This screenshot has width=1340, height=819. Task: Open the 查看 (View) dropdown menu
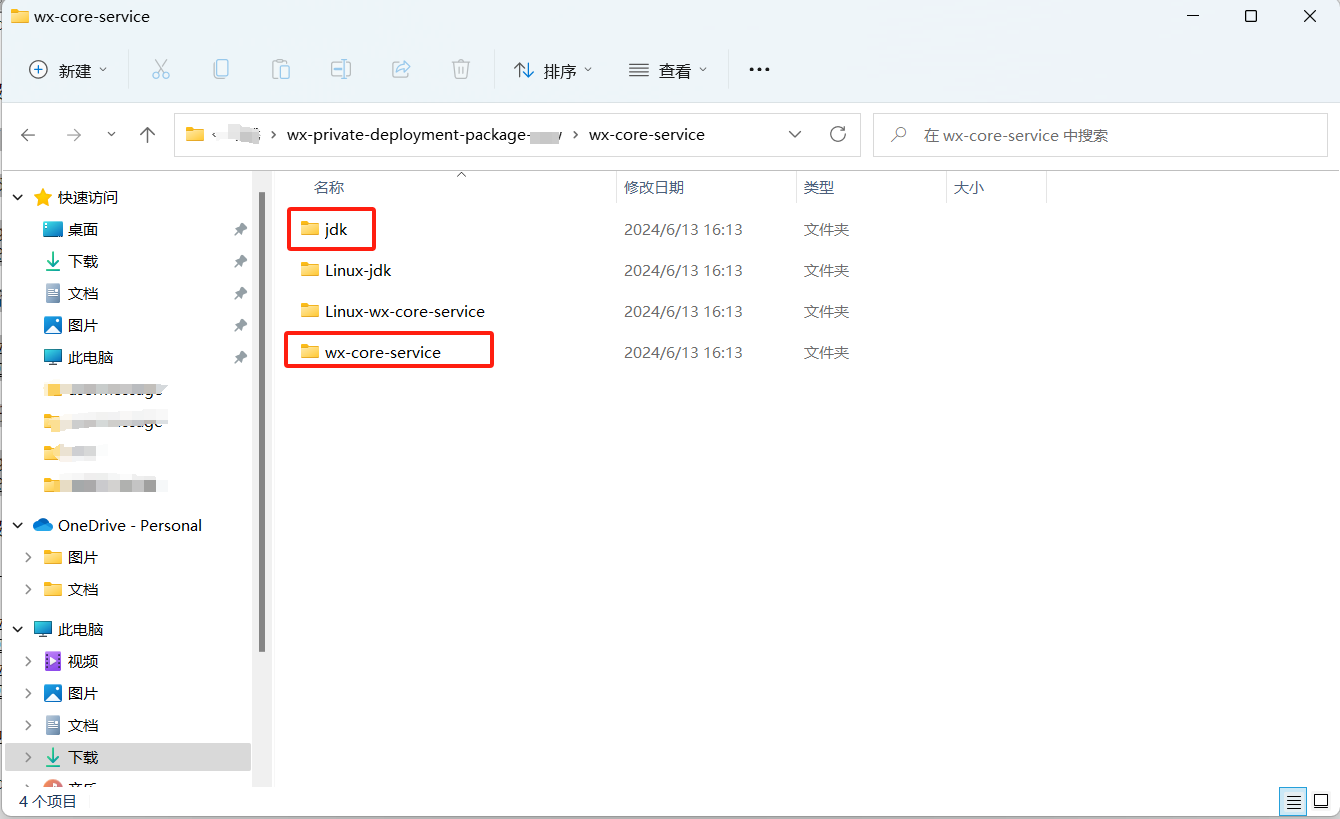click(x=668, y=70)
